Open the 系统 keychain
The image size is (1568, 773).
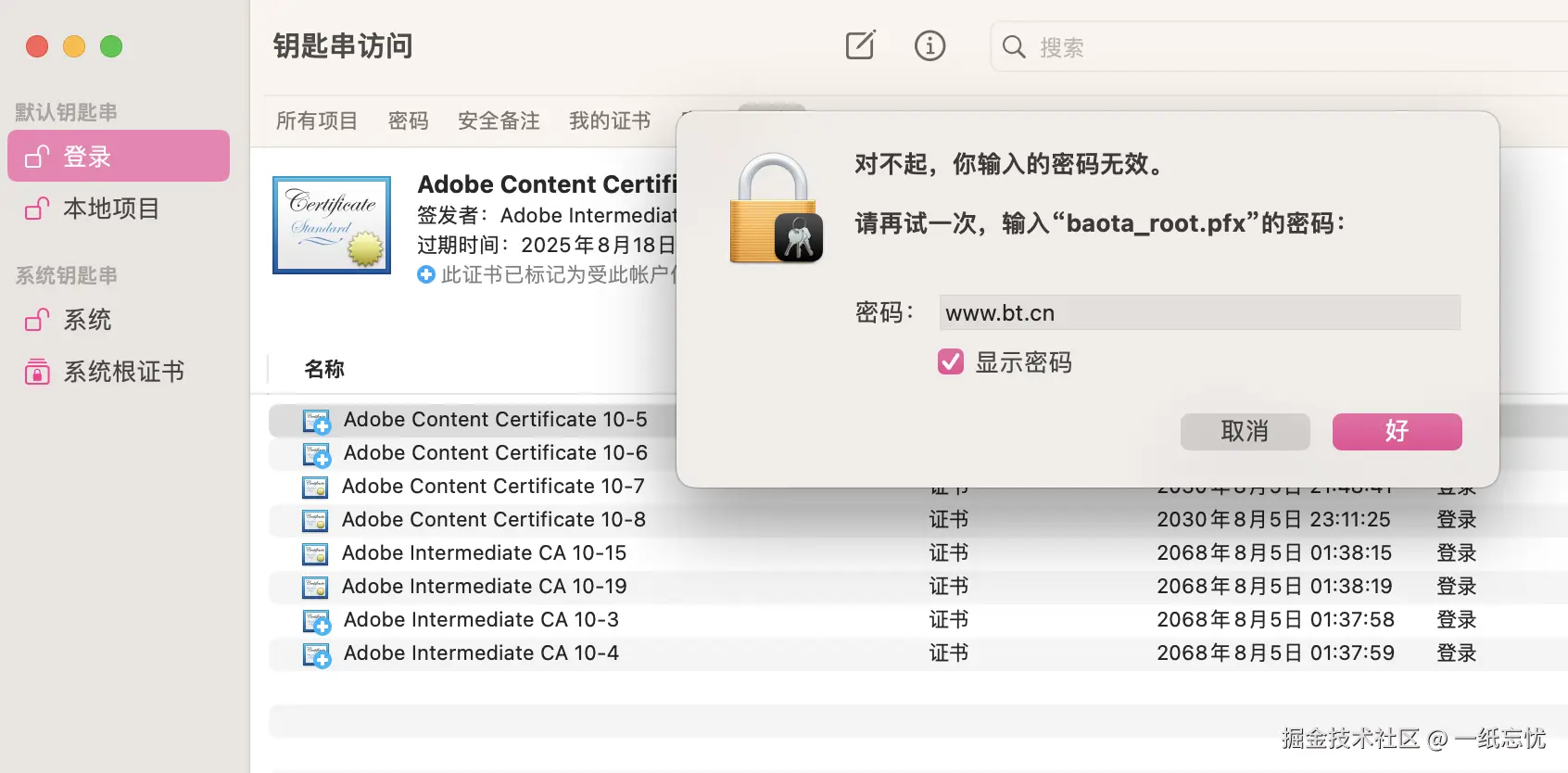87,320
